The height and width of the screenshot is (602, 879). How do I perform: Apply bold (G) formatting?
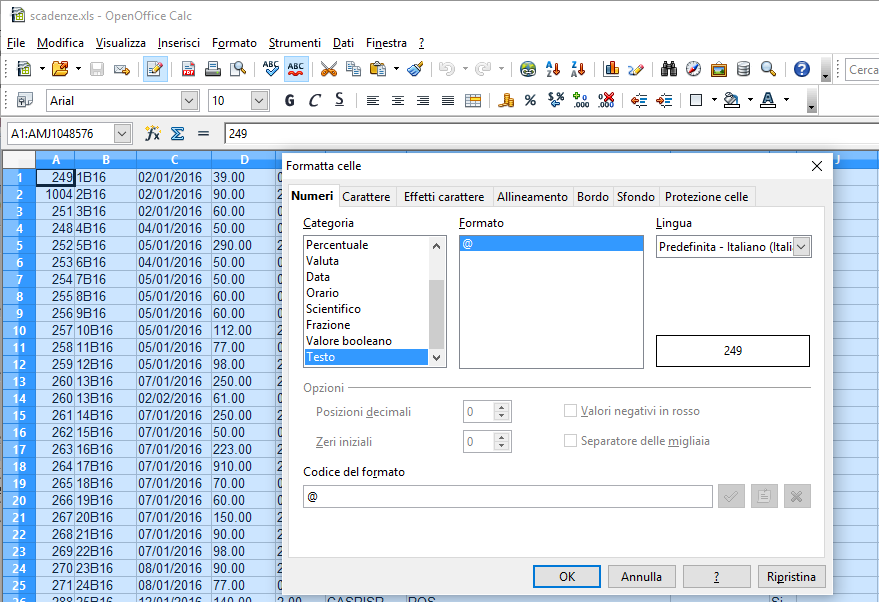pos(289,100)
